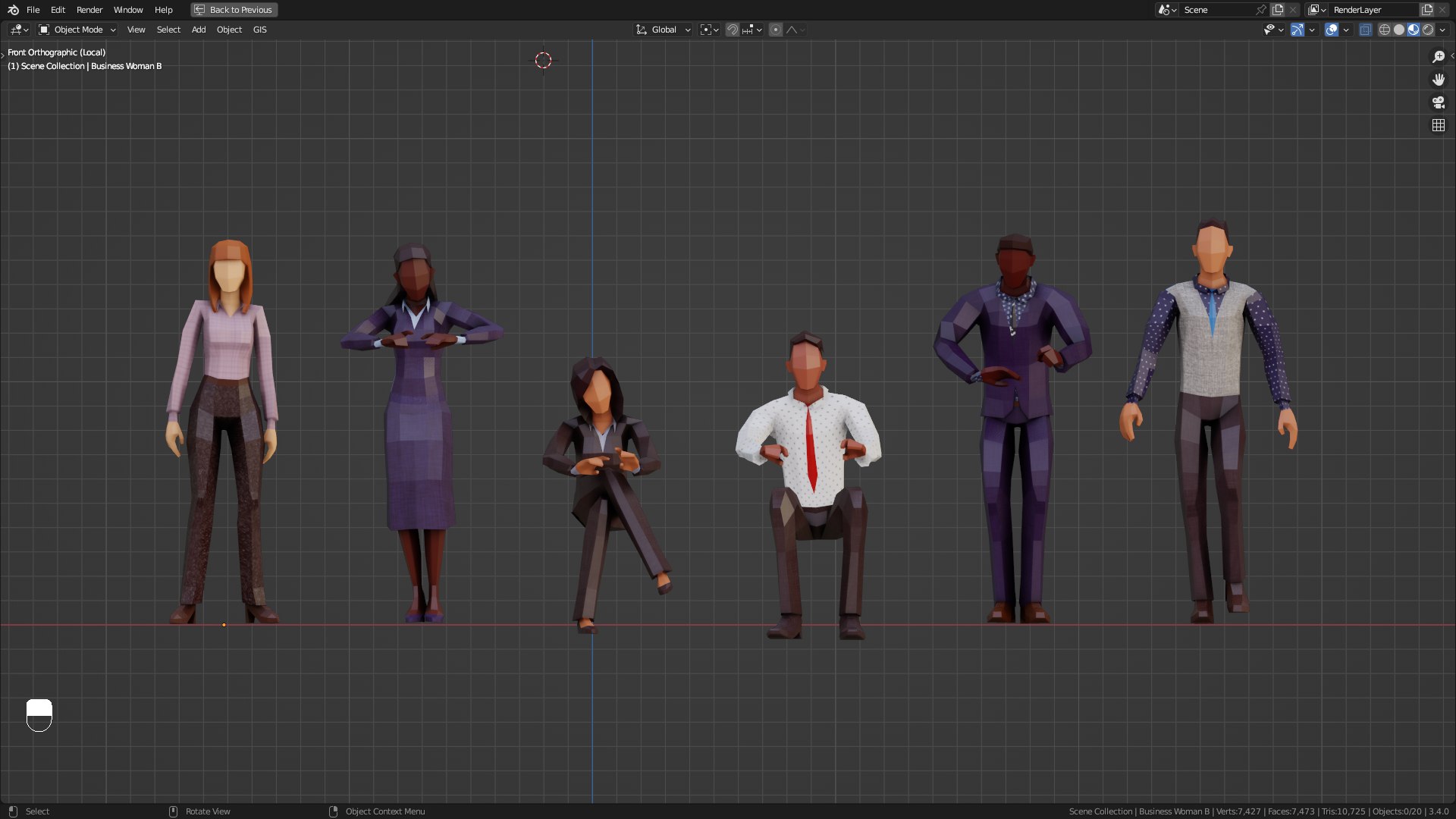Toggle perspective/orthographic grid icon
1456x819 pixels.
(1438, 125)
